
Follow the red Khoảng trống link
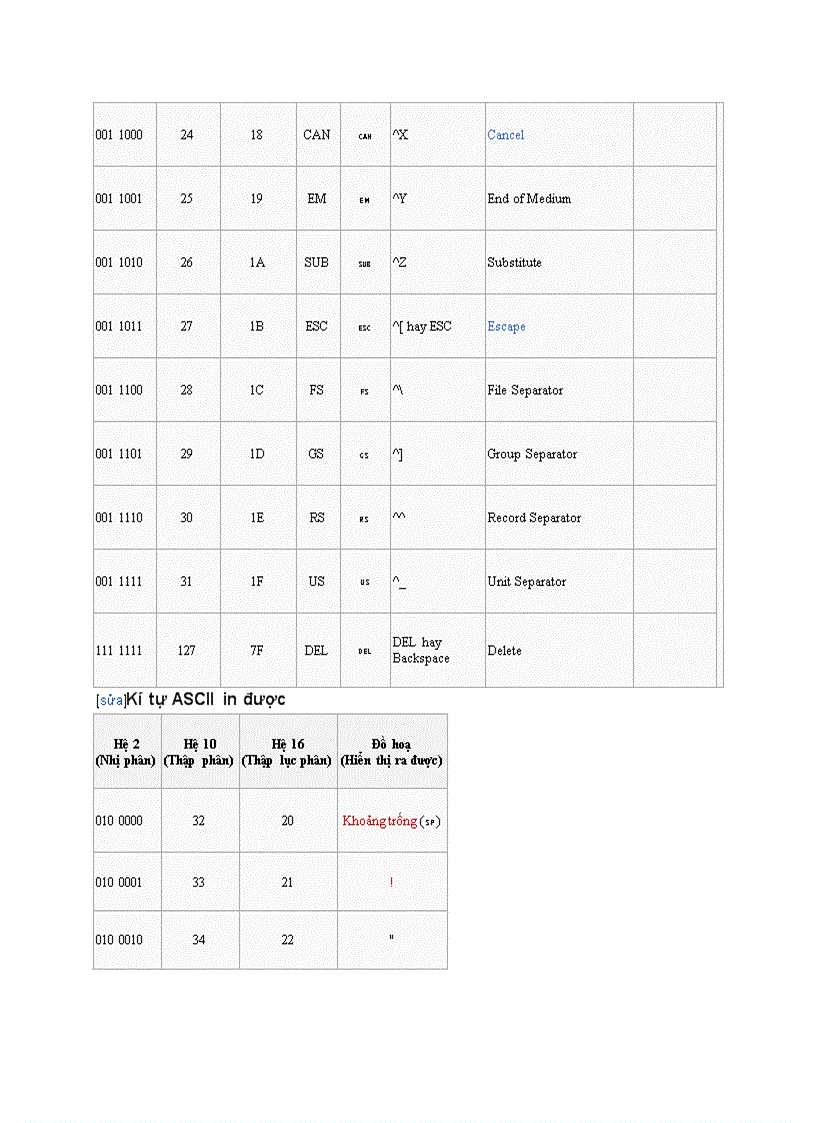[379, 821]
